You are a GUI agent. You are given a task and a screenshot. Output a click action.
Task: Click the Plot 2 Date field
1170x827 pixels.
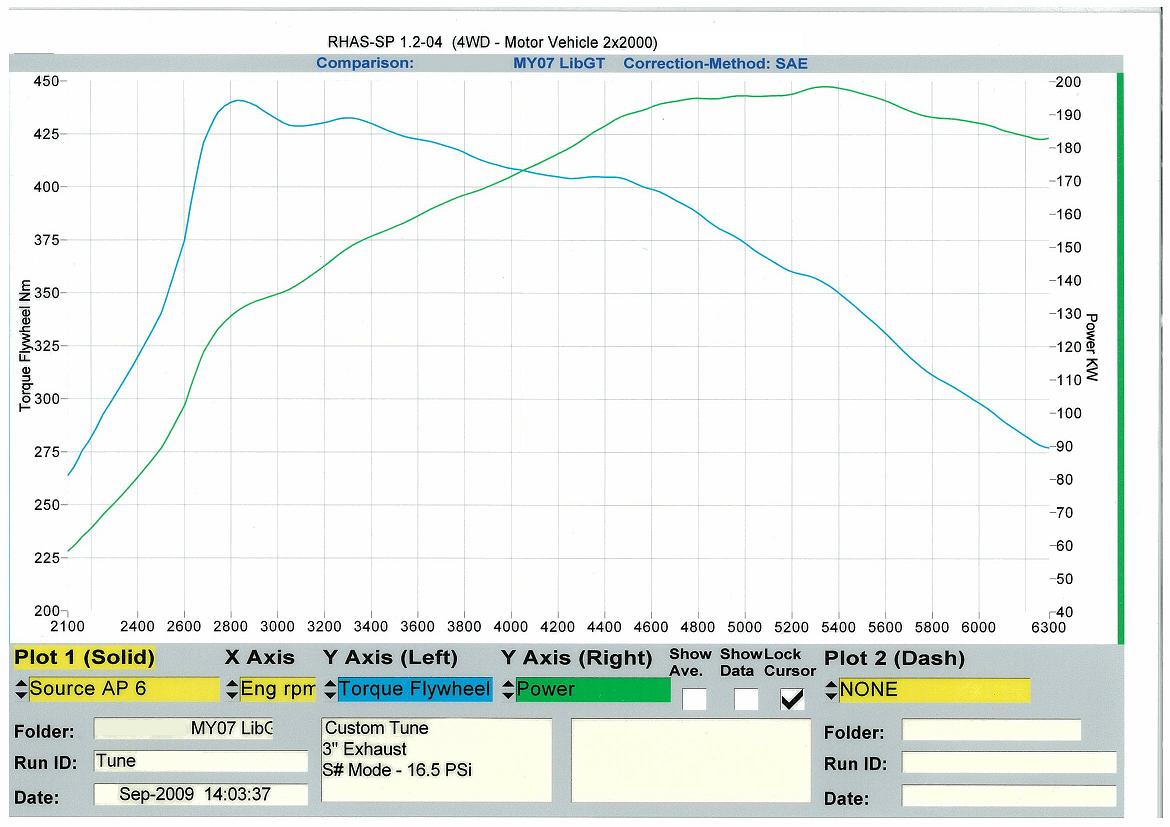(1010, 796)
